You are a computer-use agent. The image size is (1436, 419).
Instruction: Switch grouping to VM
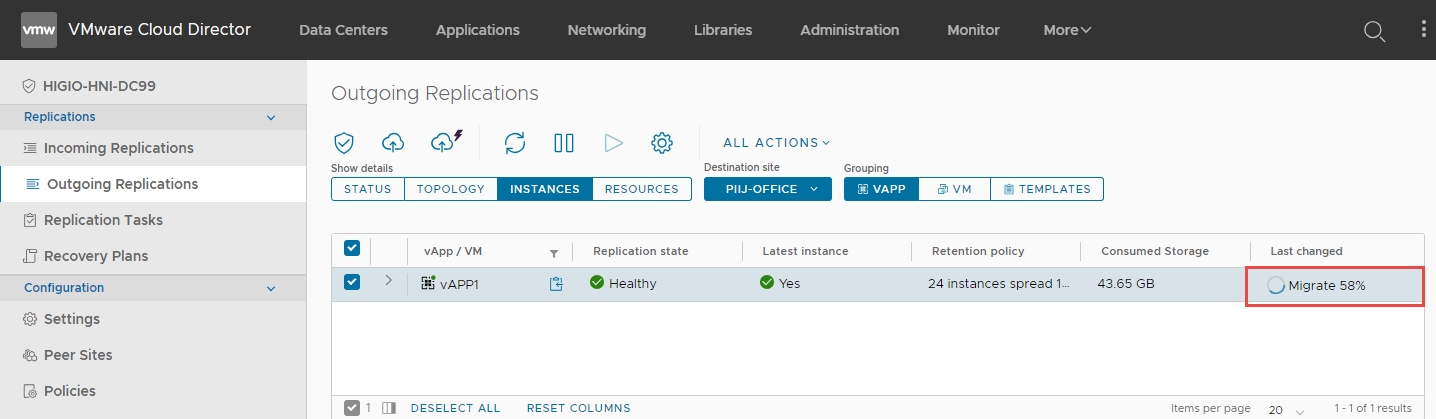tap(954, 189)
